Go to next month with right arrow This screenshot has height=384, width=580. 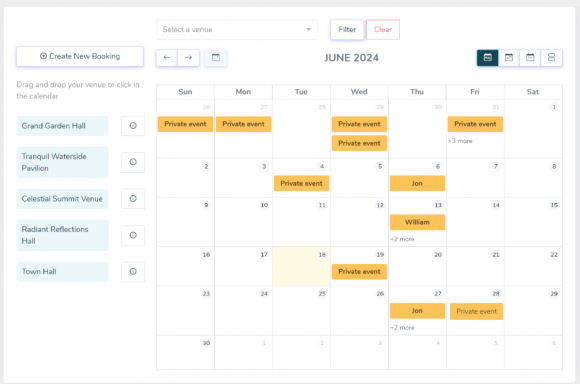pos(188,57)
